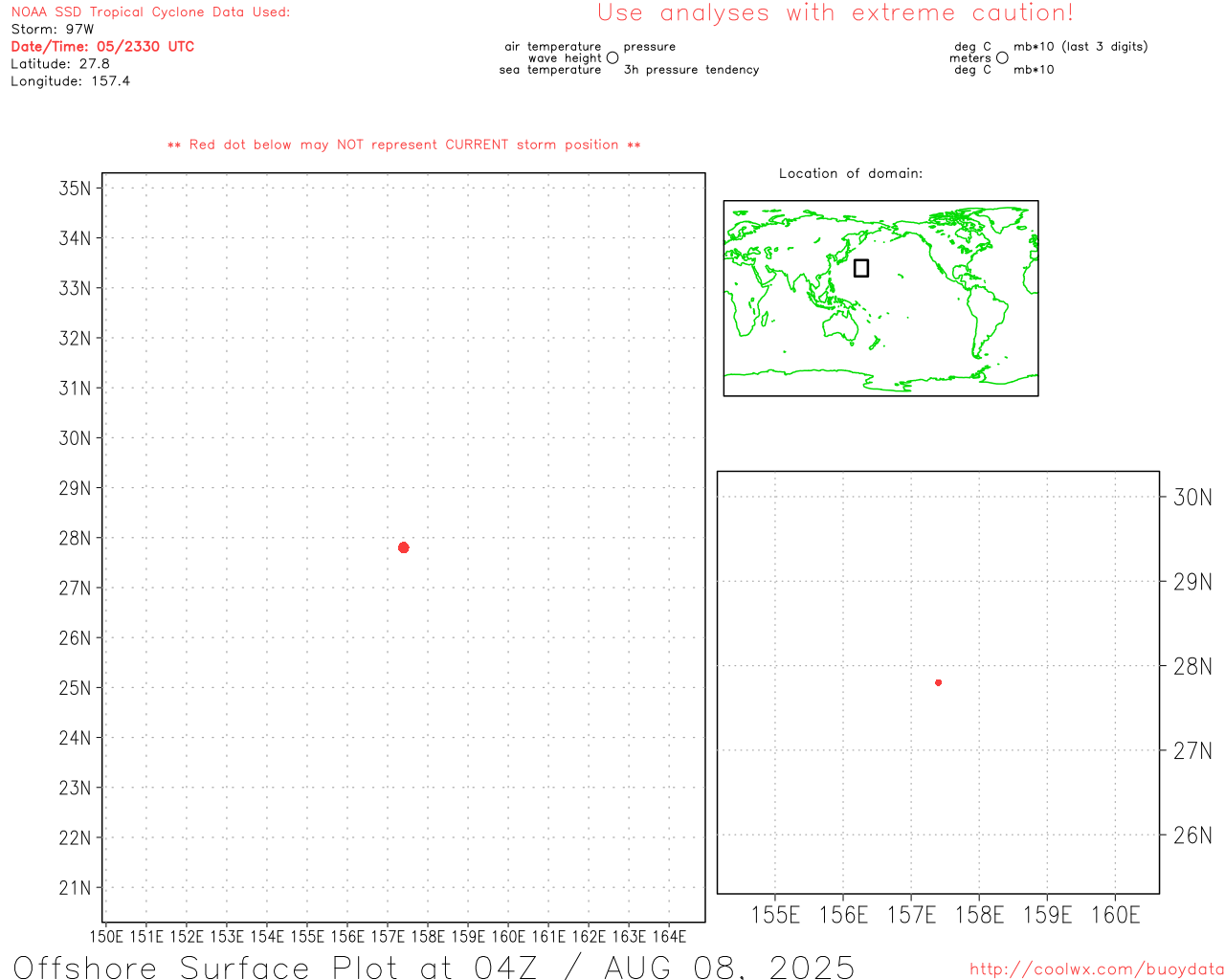Click the station-model circle beside 'wave height'
This screenshot has width=1225, height=980.
coord(612,57)
